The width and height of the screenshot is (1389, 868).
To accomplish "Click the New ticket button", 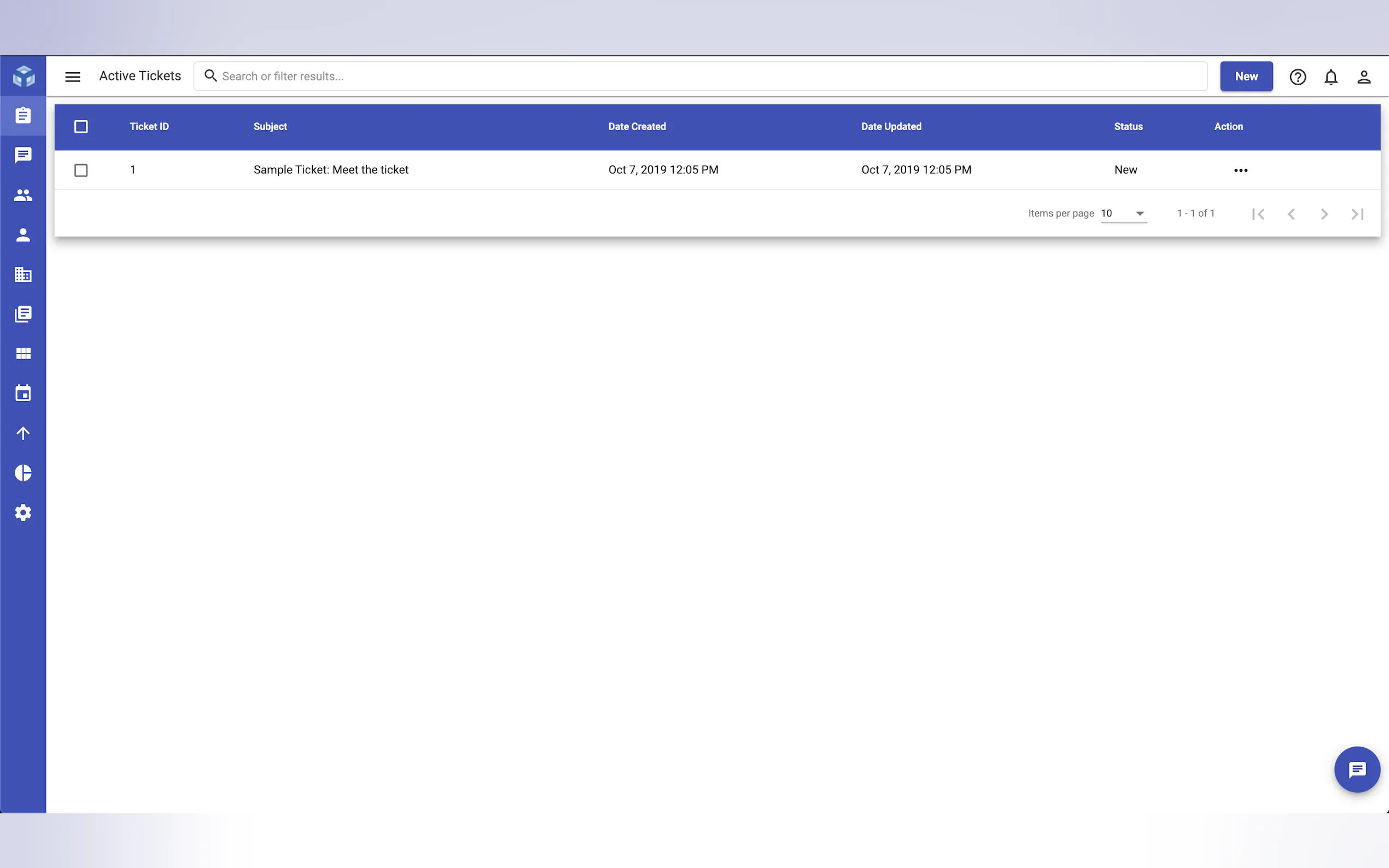I will [1246, 77].
